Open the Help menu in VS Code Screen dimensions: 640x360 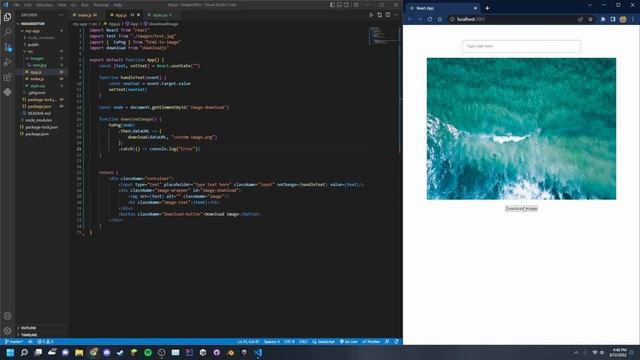pyautogui.click(x=118, y=5)
